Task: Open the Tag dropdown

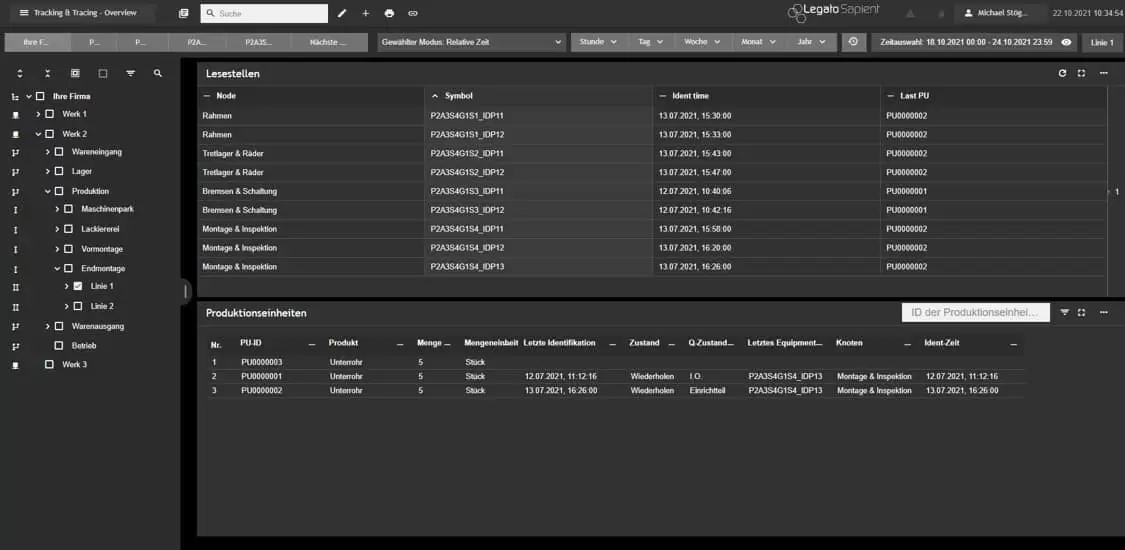Action: 651,42
